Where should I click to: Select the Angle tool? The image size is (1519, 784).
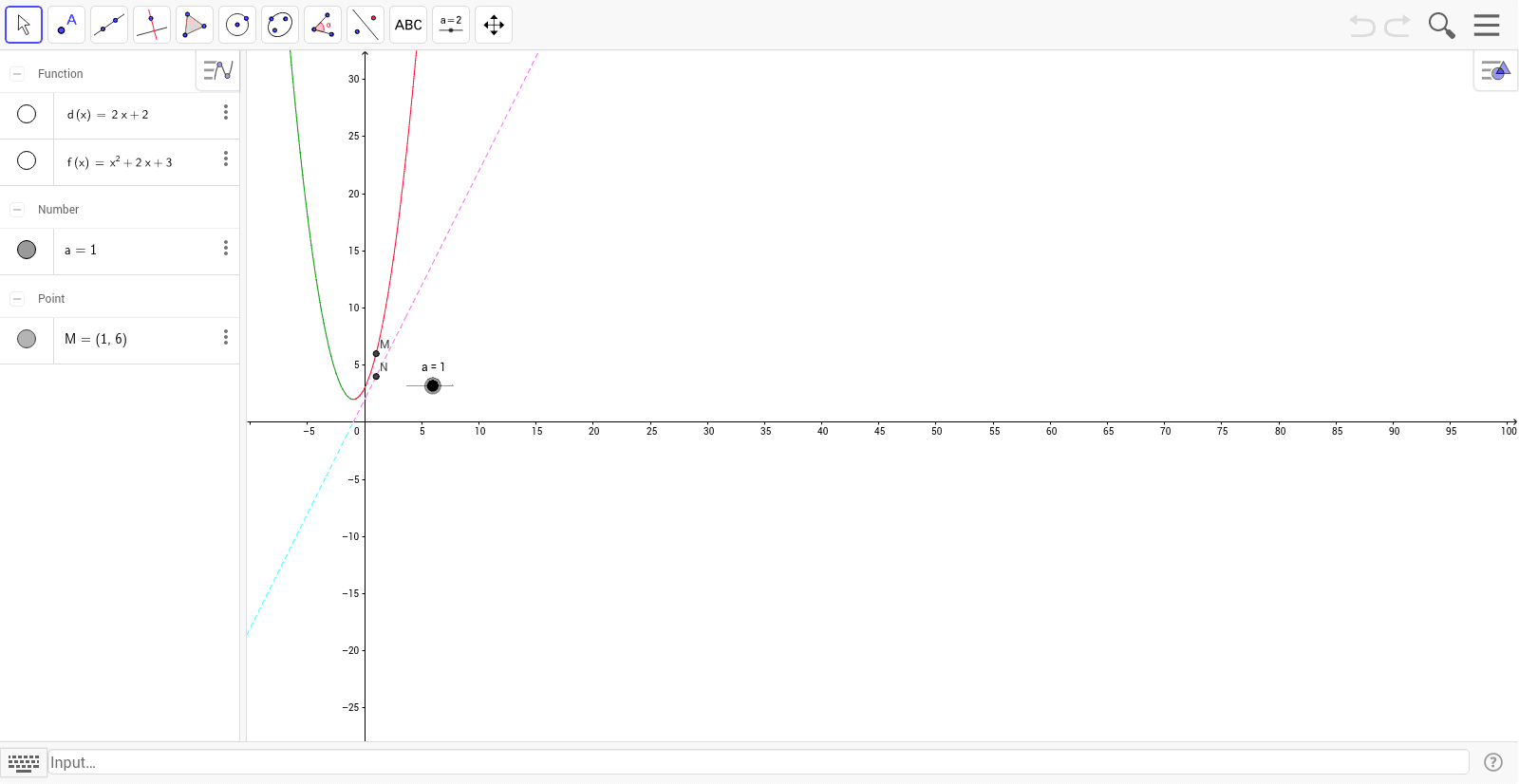[323, 25]
